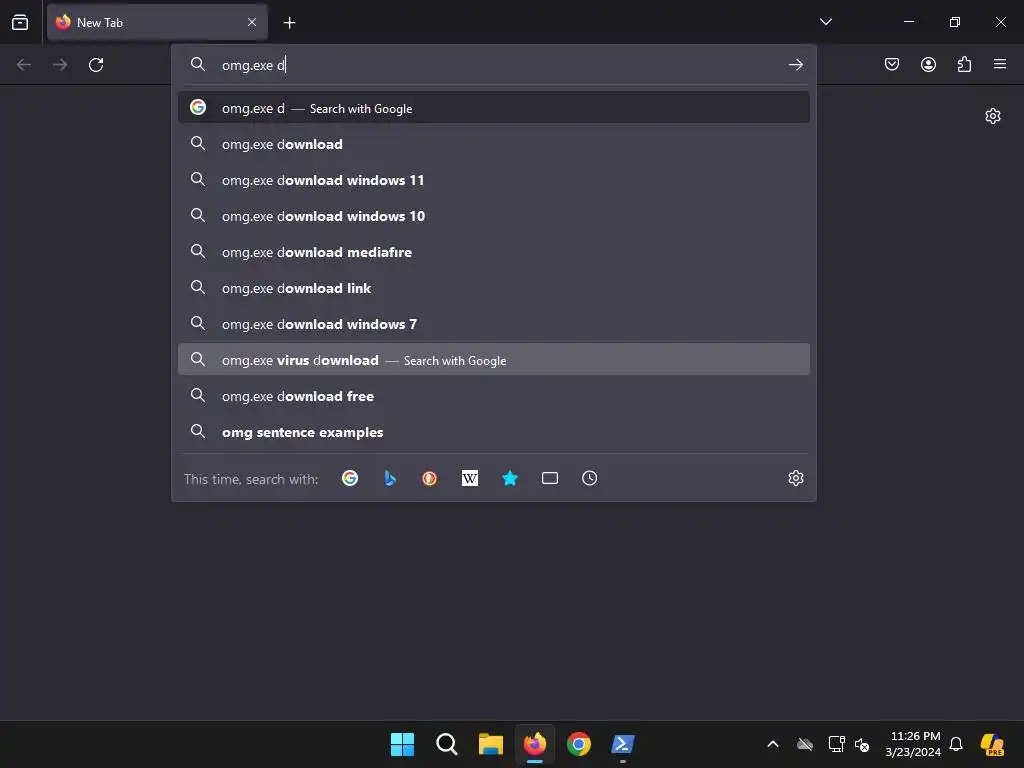
Task: Open a new tab with the plus button
Action: 289,23
